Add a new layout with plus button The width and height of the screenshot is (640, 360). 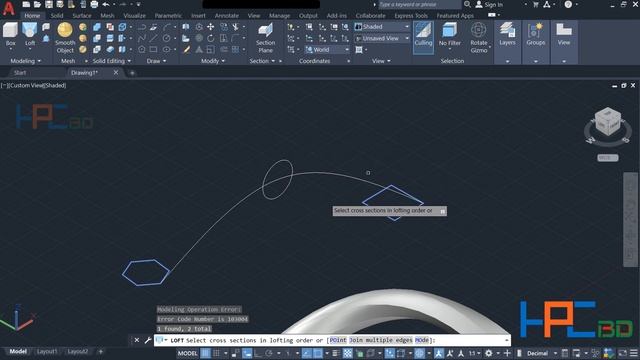point(100,351)
